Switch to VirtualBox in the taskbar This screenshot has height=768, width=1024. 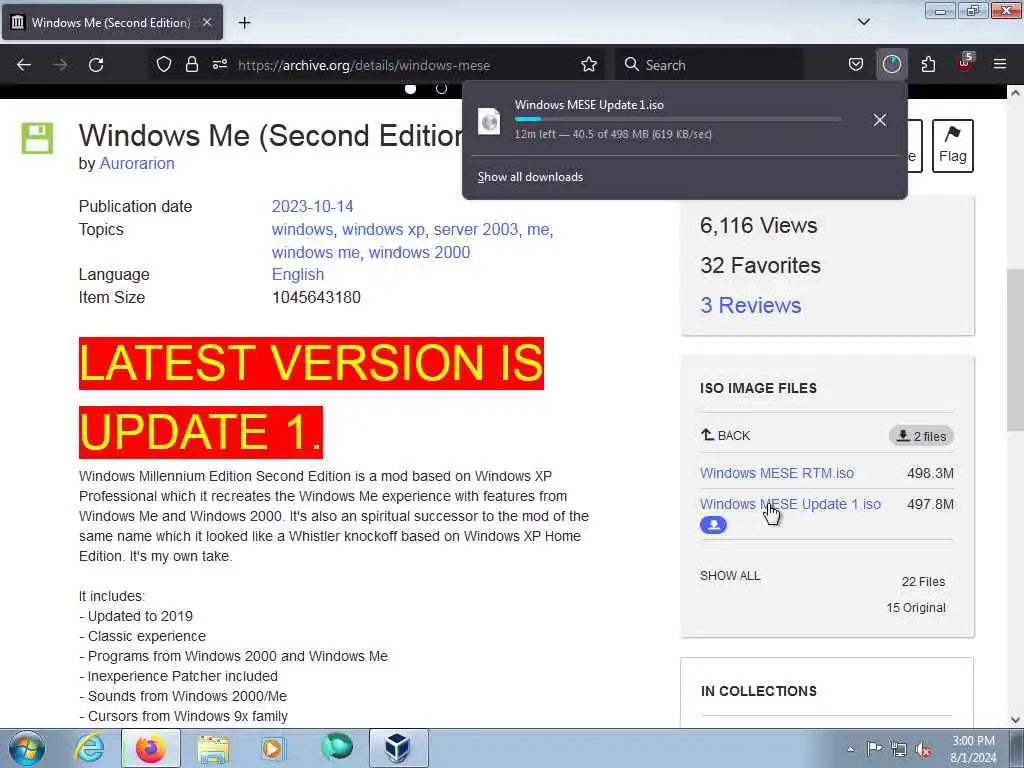coord(398,748)
